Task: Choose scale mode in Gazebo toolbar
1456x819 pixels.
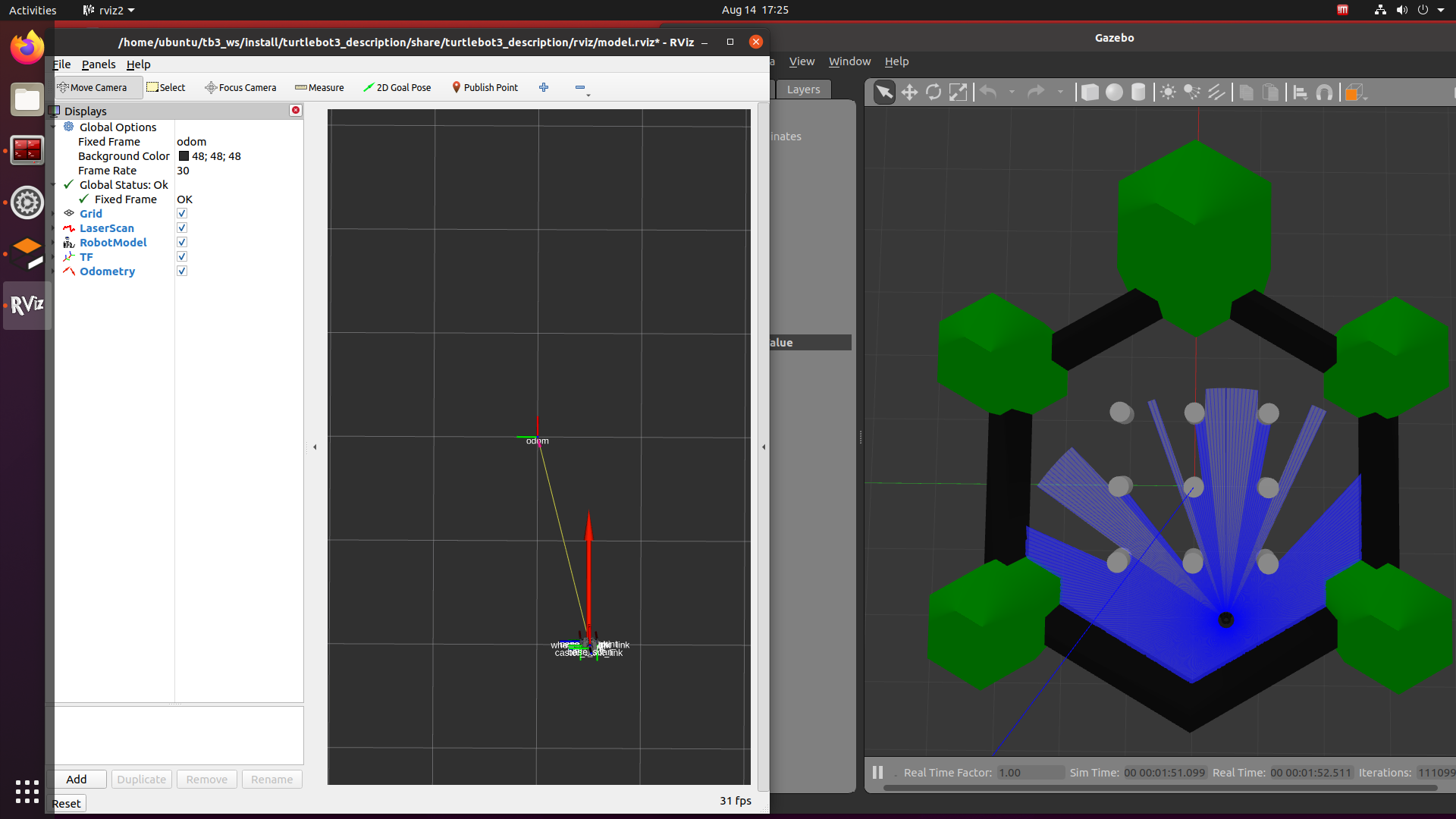Action: (959, 93)
